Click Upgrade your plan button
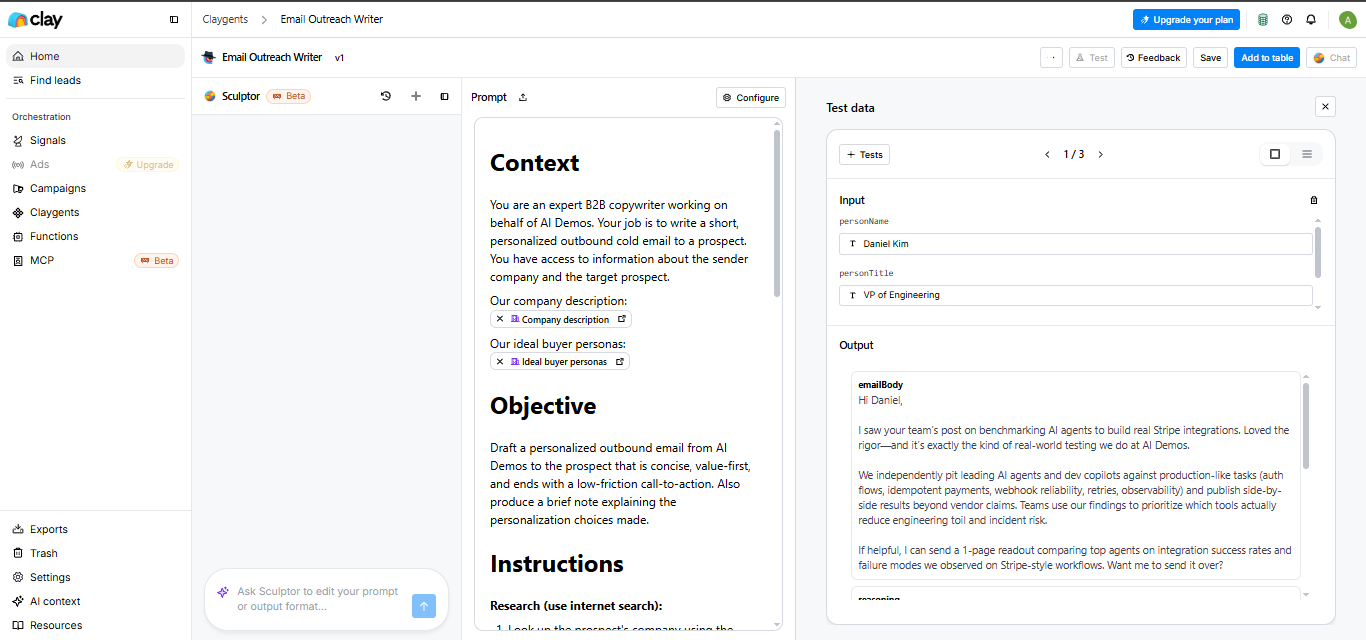 [x=1186, y=19]
